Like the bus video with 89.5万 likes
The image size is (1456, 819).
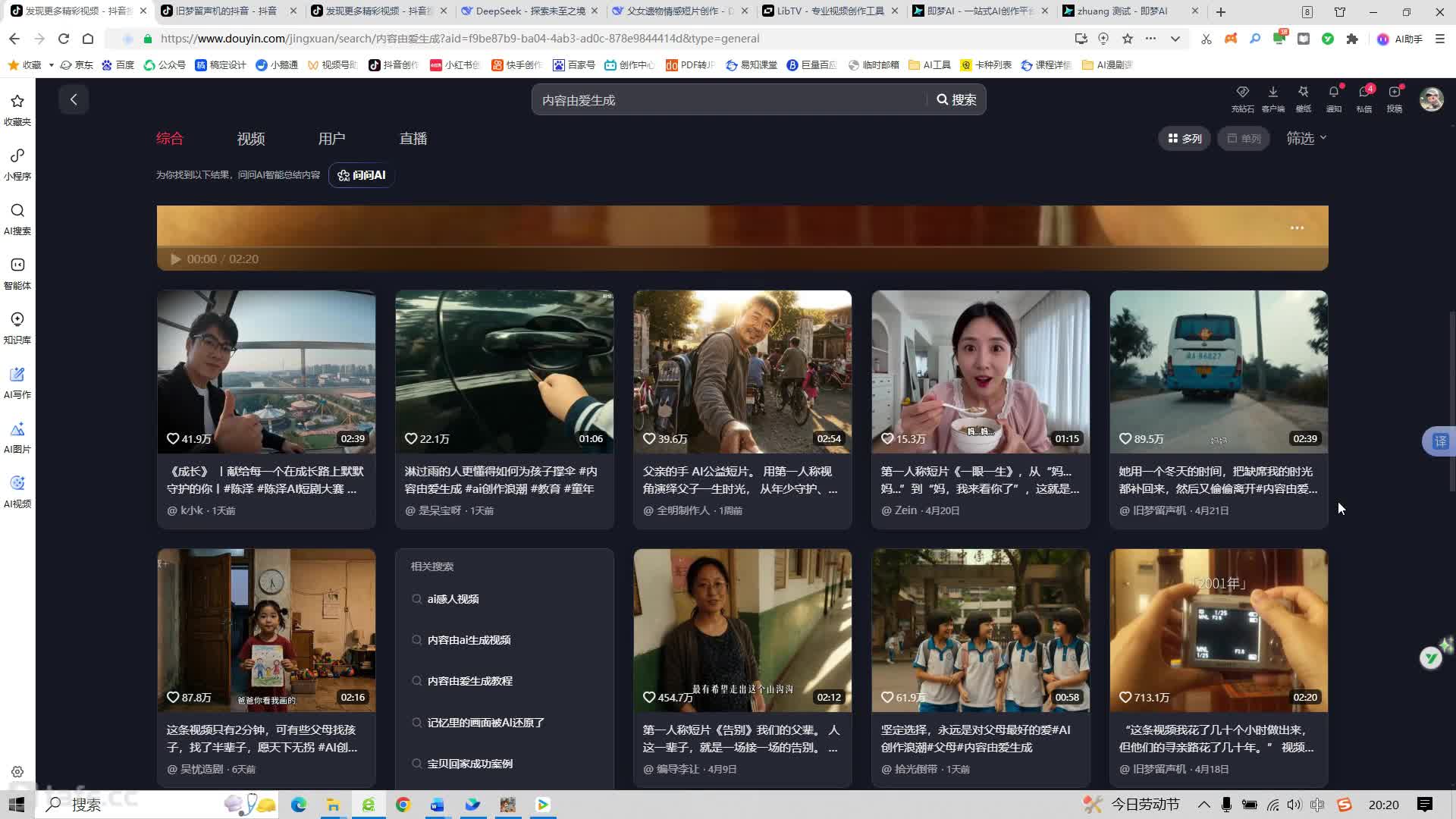coord(1126,438)
